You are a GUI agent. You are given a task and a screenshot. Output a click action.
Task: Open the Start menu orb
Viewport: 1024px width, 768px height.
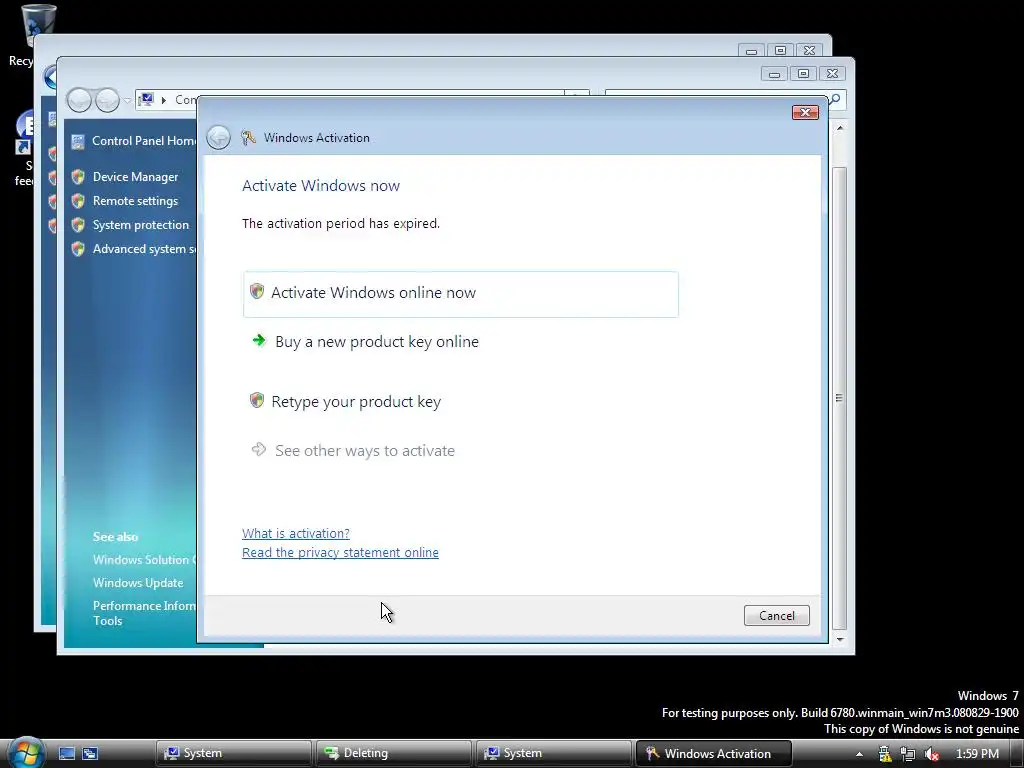(26, 752)
